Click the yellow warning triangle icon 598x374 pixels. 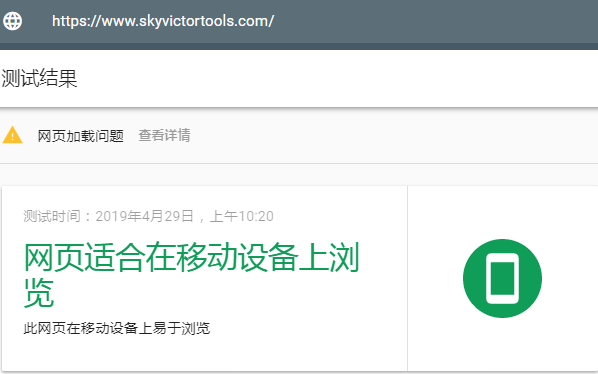tap(13, 135)
